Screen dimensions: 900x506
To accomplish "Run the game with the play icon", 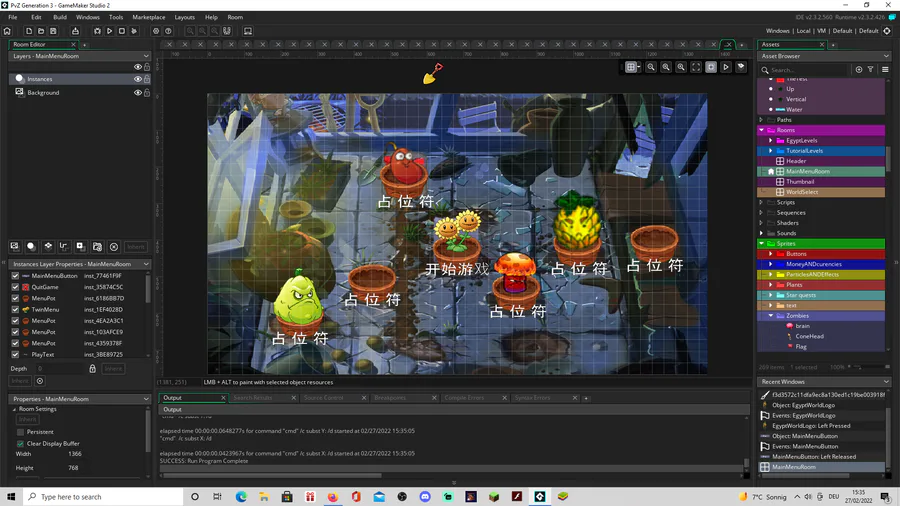I will tap(109, 31).
